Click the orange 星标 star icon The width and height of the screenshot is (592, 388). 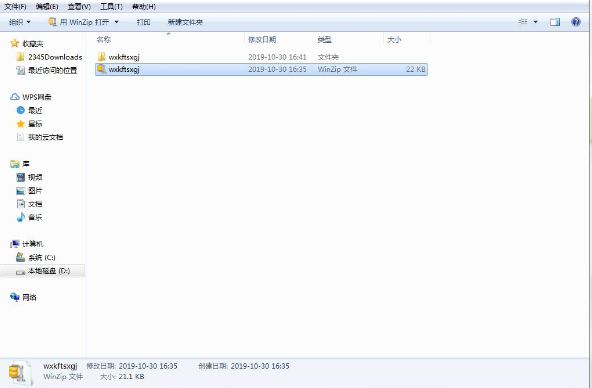pos(21,123)
